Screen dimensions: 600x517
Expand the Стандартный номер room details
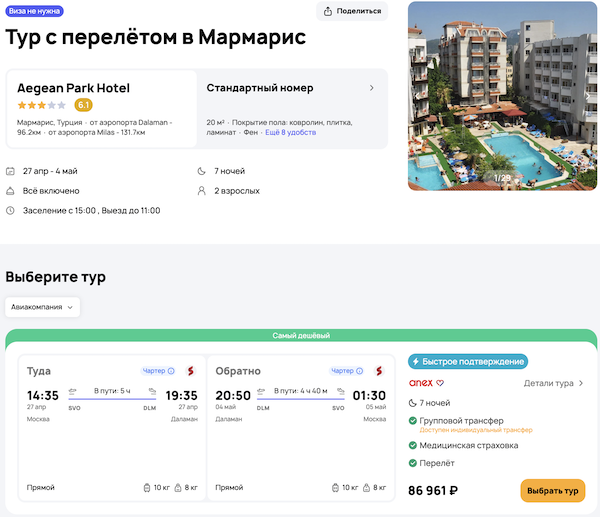click(372, 88)
